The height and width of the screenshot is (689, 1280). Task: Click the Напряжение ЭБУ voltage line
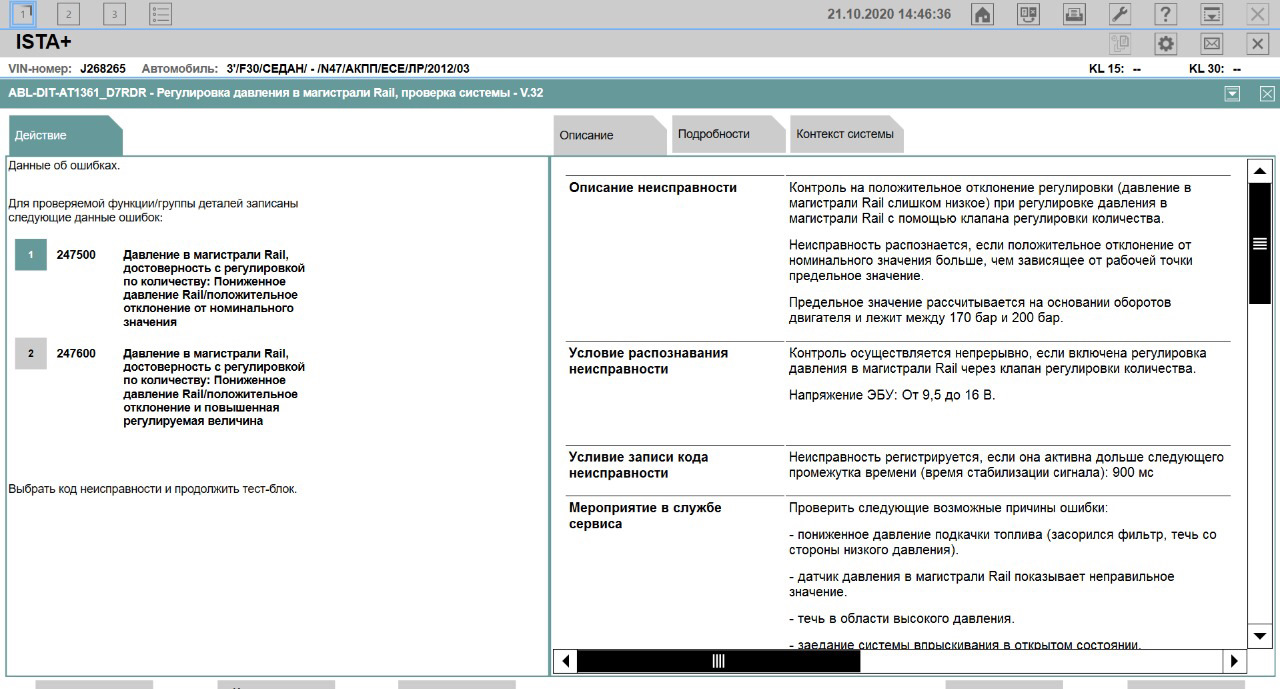892,395
